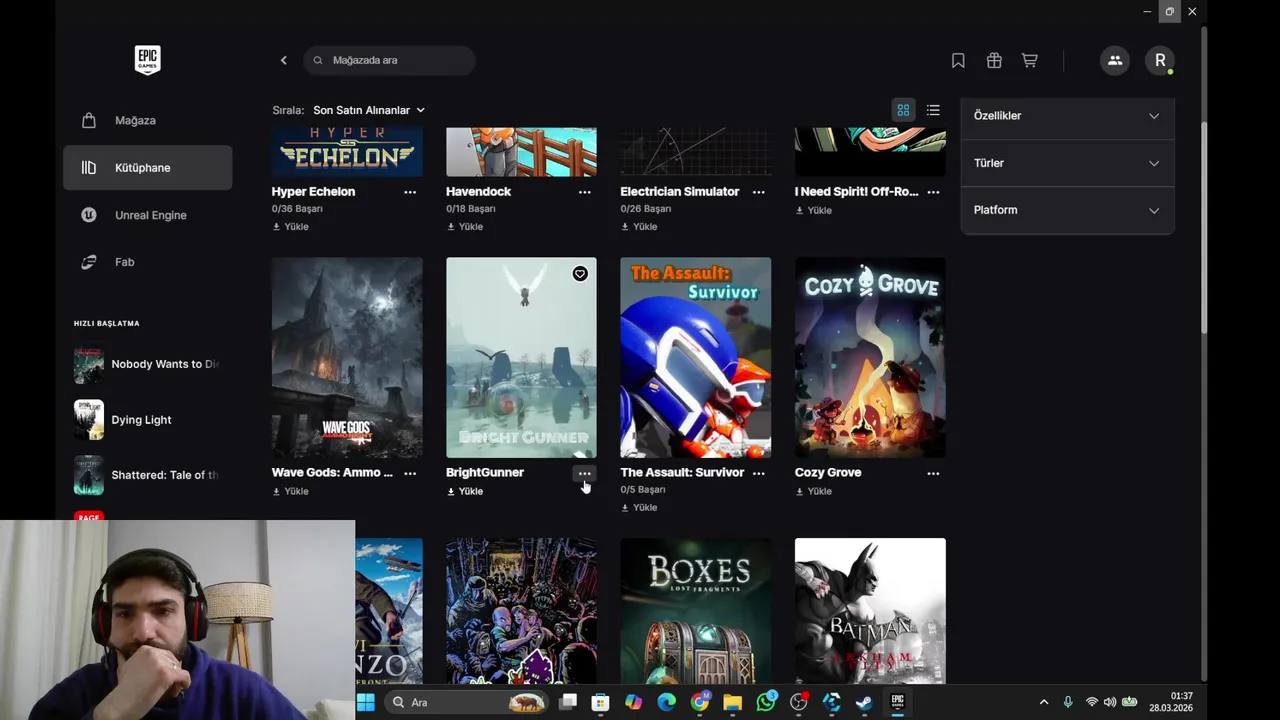This screenshot has height=720, width=1280.
Task: Open Windows Start menu
Action: coord(365,702)
